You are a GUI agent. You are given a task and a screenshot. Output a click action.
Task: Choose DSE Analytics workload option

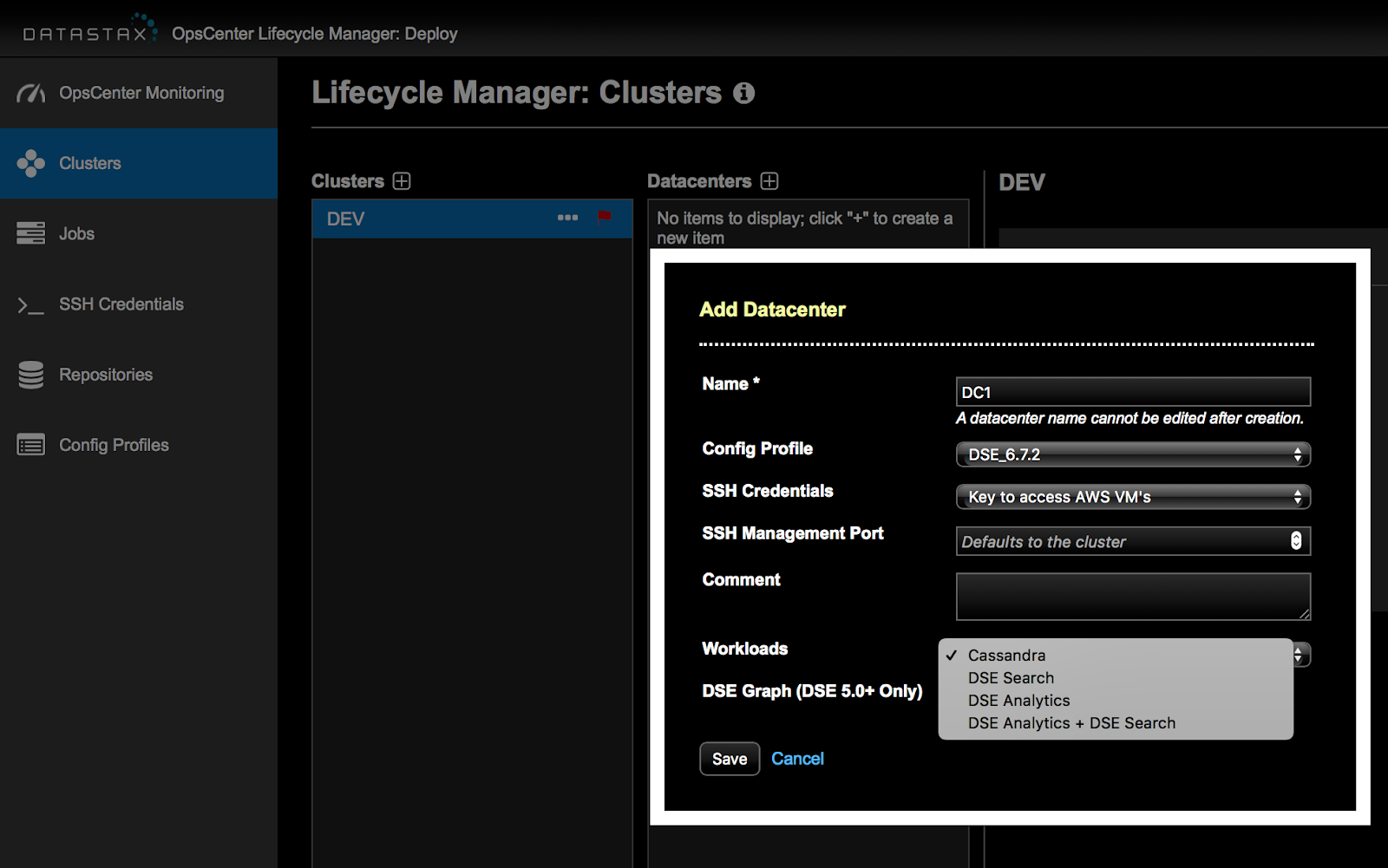click(x=1116, y=701)
